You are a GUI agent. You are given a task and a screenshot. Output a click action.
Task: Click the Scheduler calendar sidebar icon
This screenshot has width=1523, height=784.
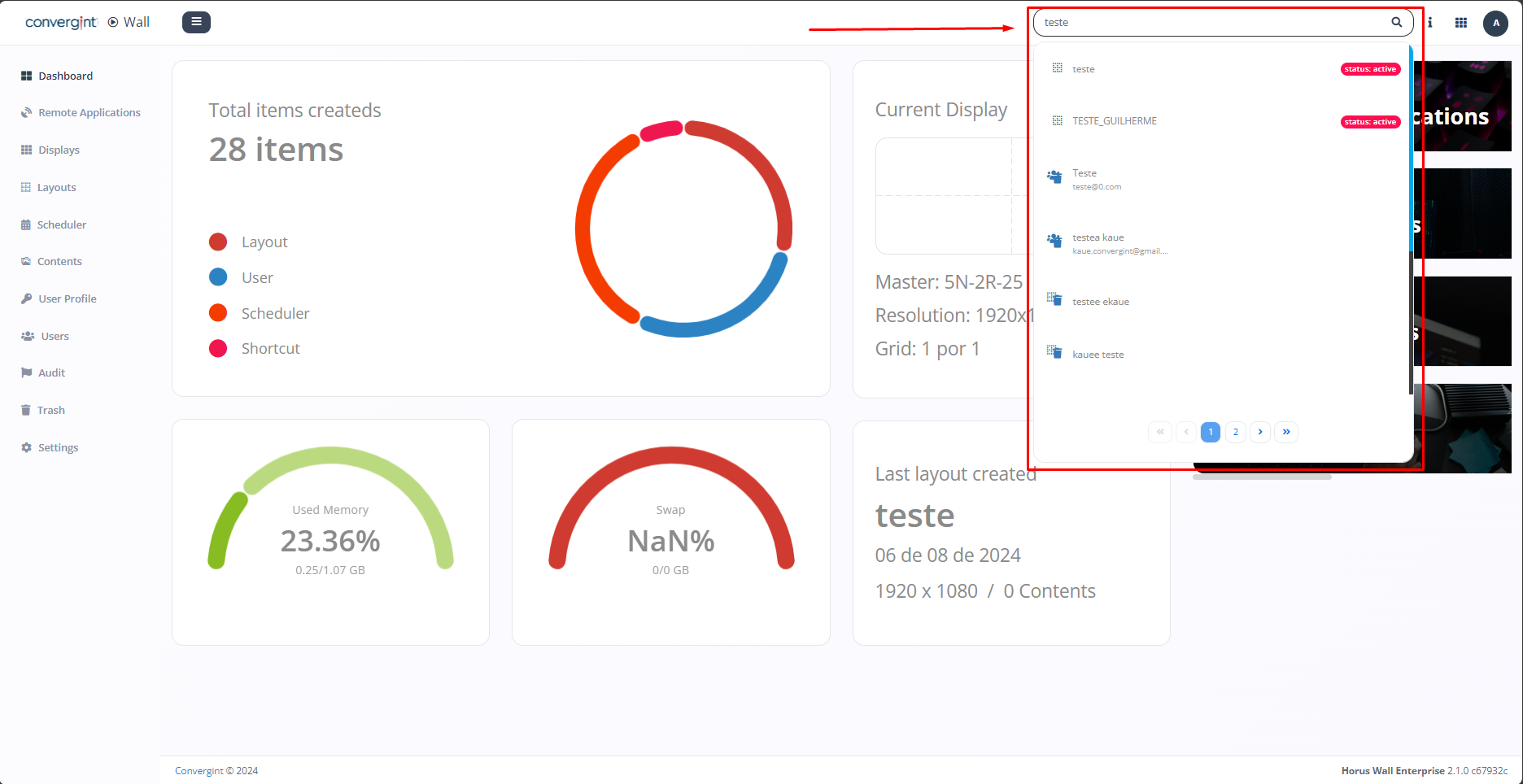pyautogui.click(x=26, y=225)
